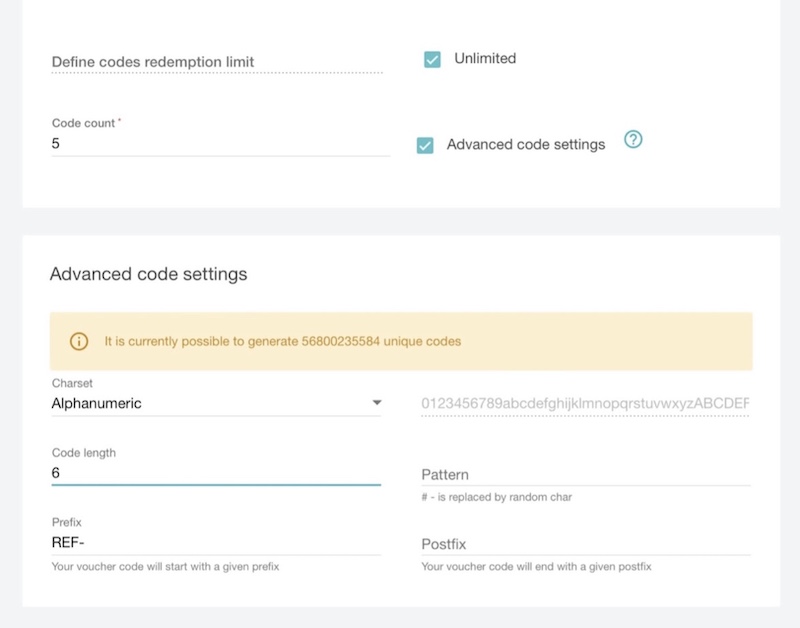The height and width of the screenshot is (628, 800).
Task: Click the unique codes count banner message
Action: pos(283,342)
